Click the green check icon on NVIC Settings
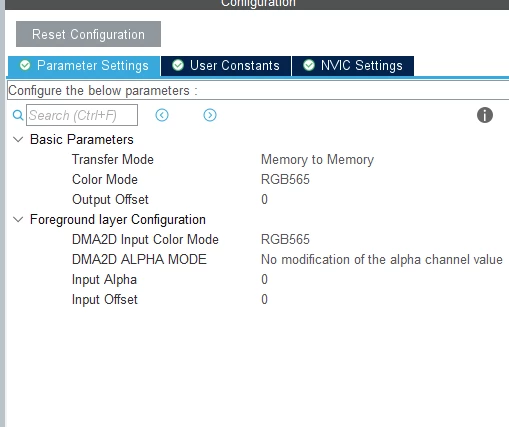The image size is (509, 427). pos(309,65)
